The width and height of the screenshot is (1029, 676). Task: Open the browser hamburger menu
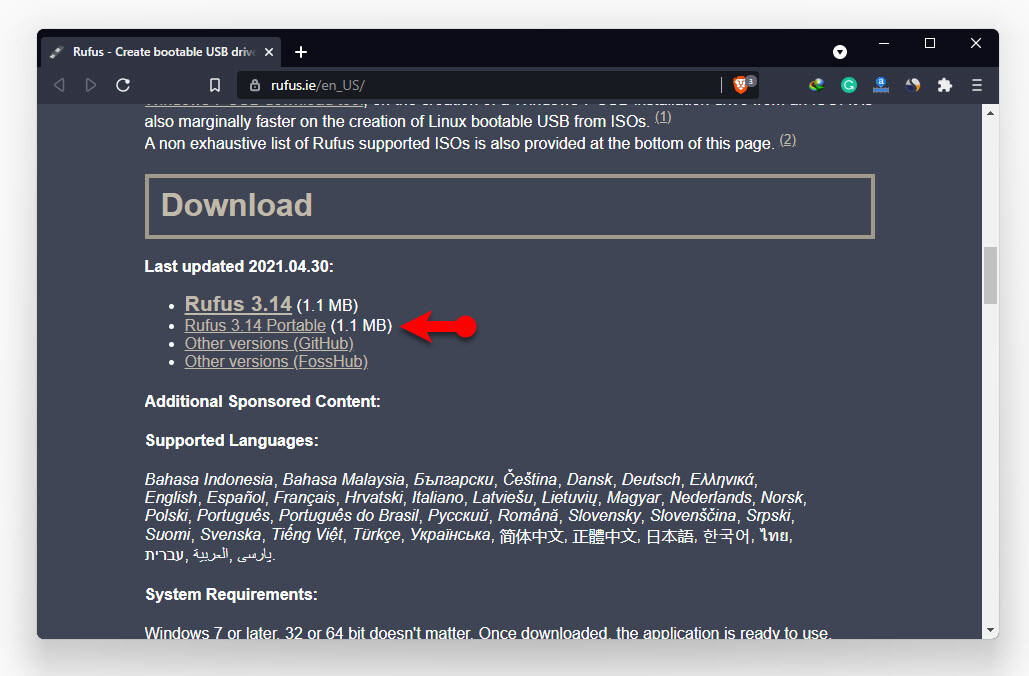coord(976,85)
